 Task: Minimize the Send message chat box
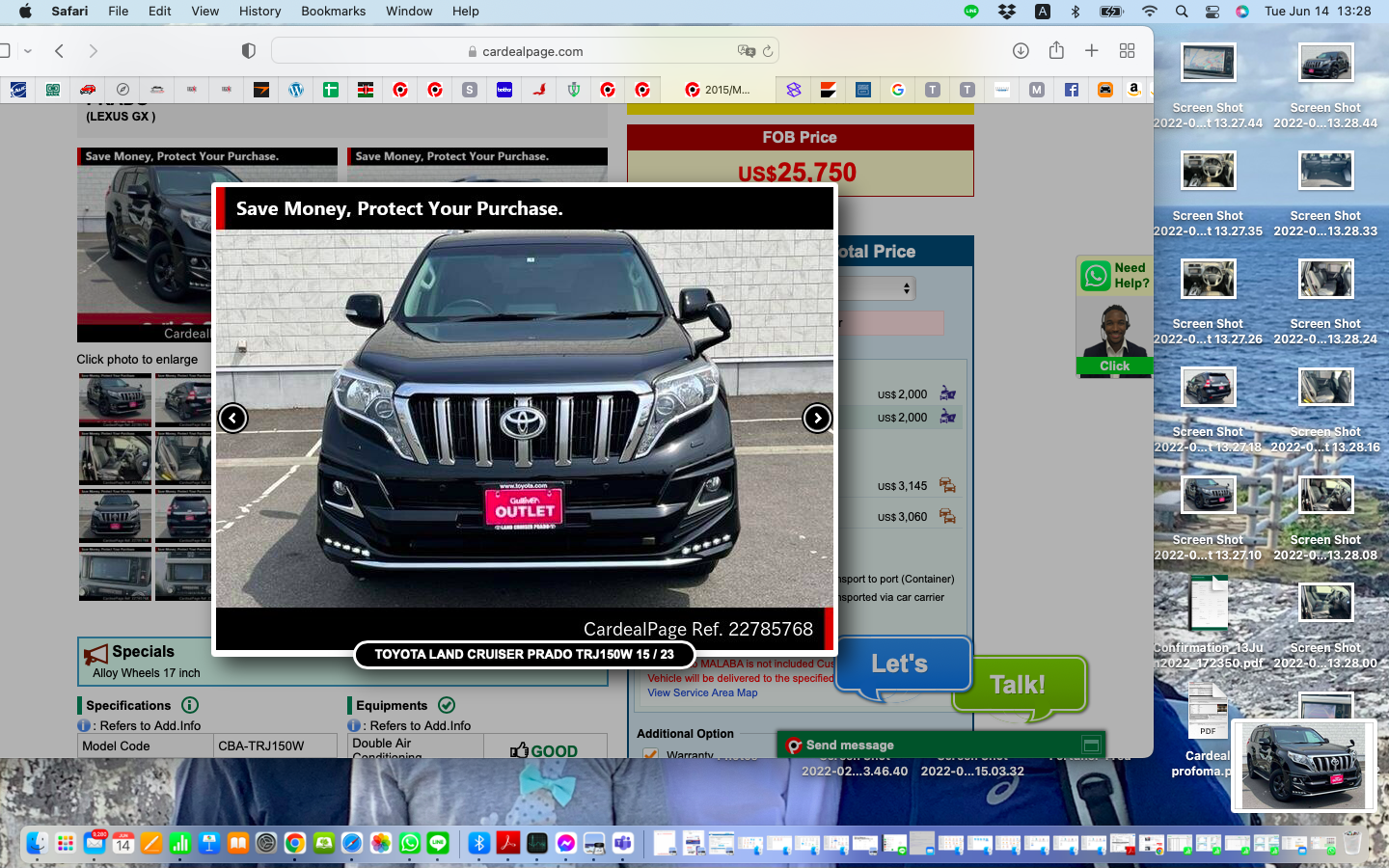pos(1091,745)
